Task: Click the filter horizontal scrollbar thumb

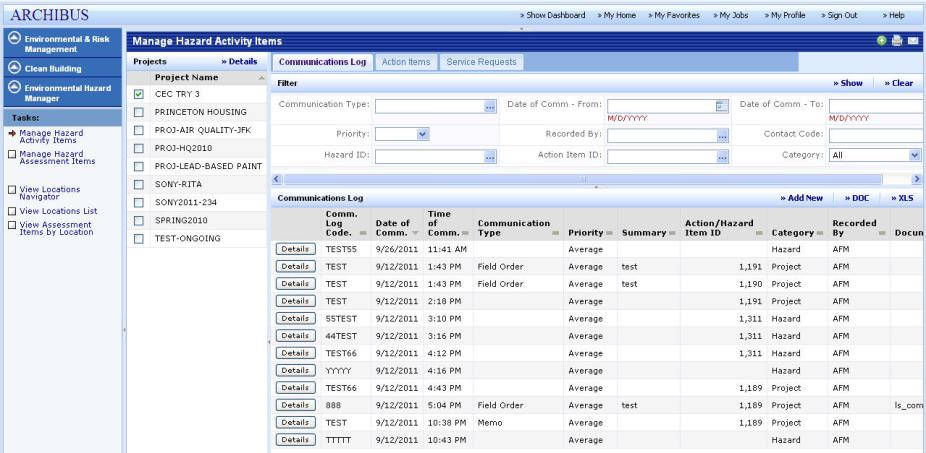Action: [583, 179]
